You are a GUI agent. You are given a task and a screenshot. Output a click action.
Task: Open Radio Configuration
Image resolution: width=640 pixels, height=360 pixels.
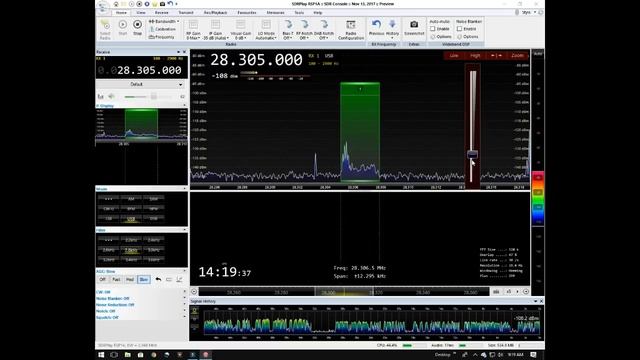tap(351, 30)
